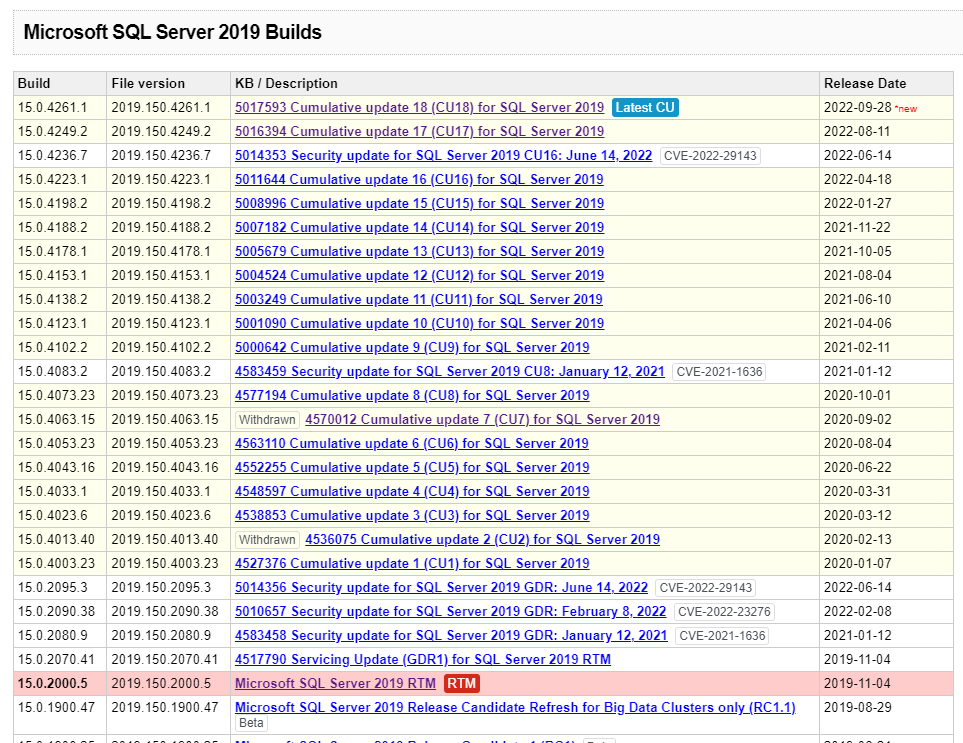
Task: Open the CU17 cumulative update link
Action: (419, 131)
